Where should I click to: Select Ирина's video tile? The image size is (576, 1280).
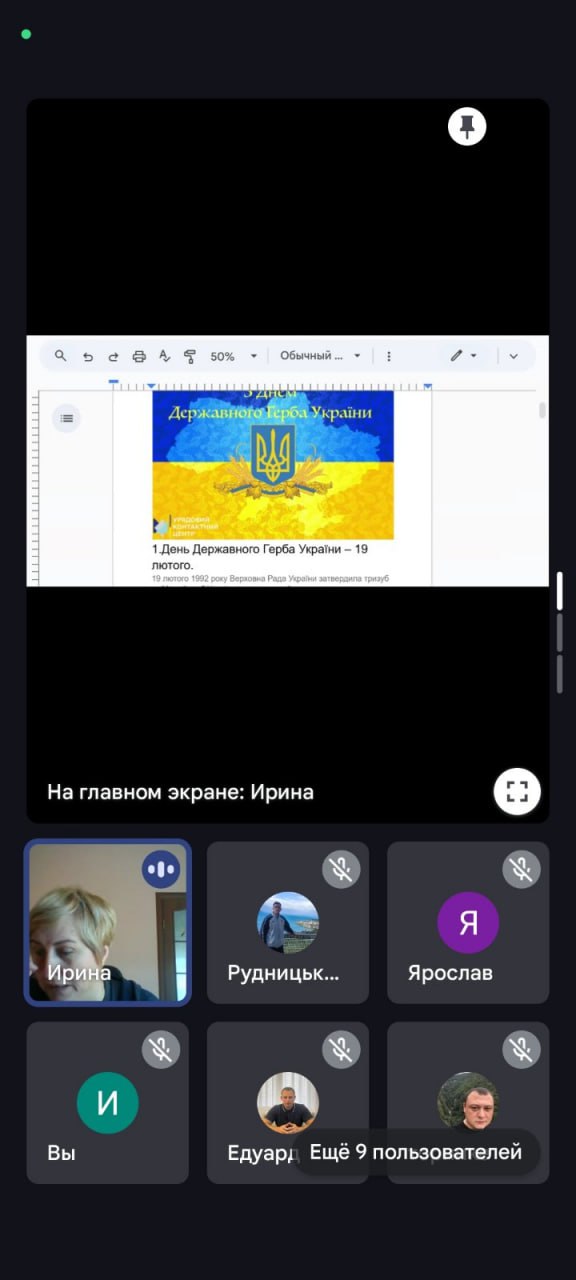tap(108, 922)
